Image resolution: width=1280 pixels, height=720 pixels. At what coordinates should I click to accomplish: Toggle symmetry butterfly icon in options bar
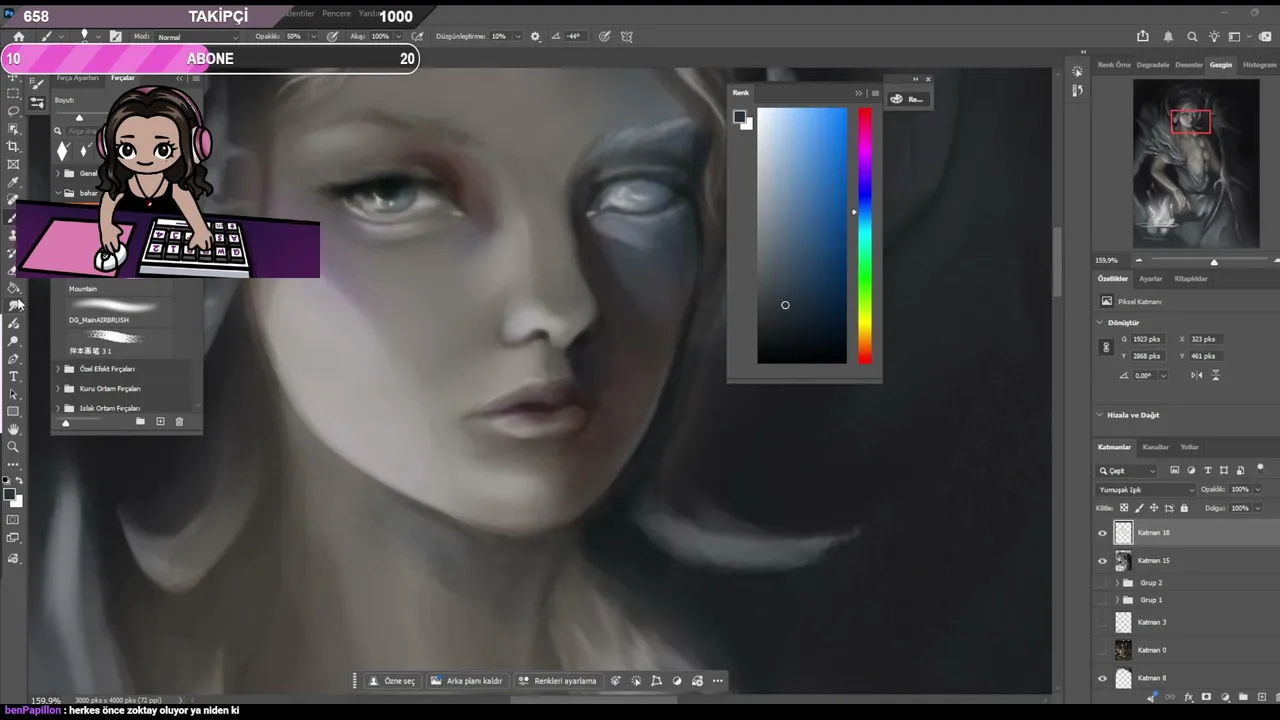627,37
